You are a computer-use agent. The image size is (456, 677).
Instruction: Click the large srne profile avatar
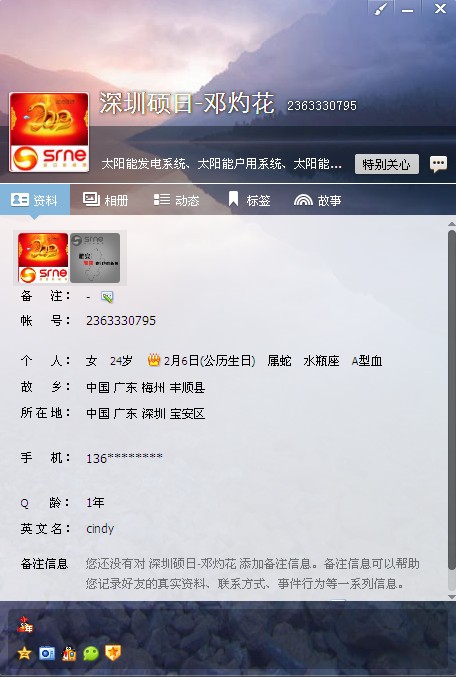(x=49, y=132)
